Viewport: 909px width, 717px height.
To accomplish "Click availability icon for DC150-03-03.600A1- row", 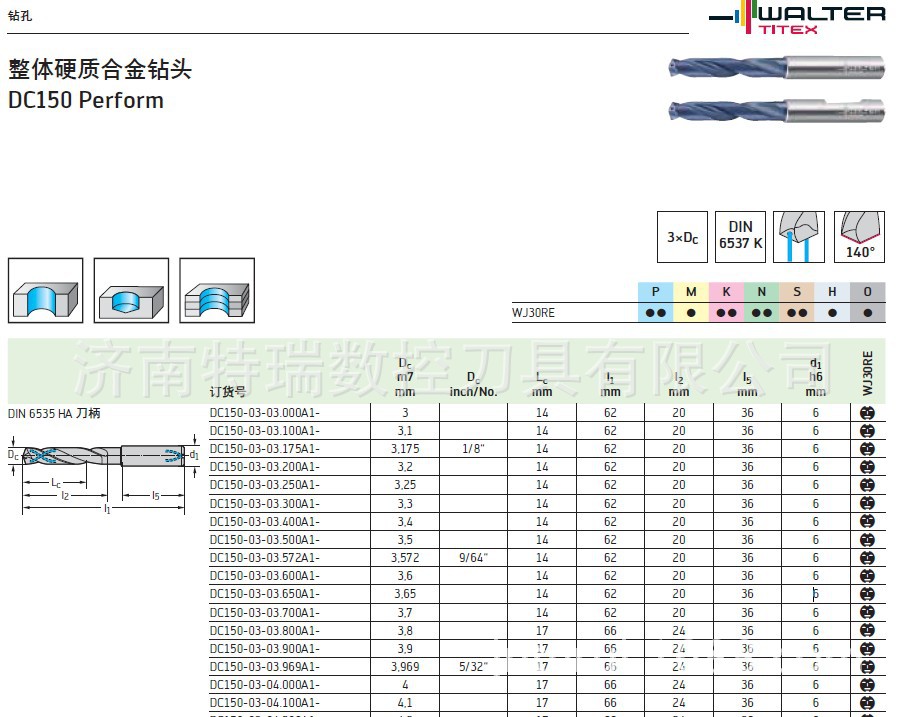I will coord(867,576).
